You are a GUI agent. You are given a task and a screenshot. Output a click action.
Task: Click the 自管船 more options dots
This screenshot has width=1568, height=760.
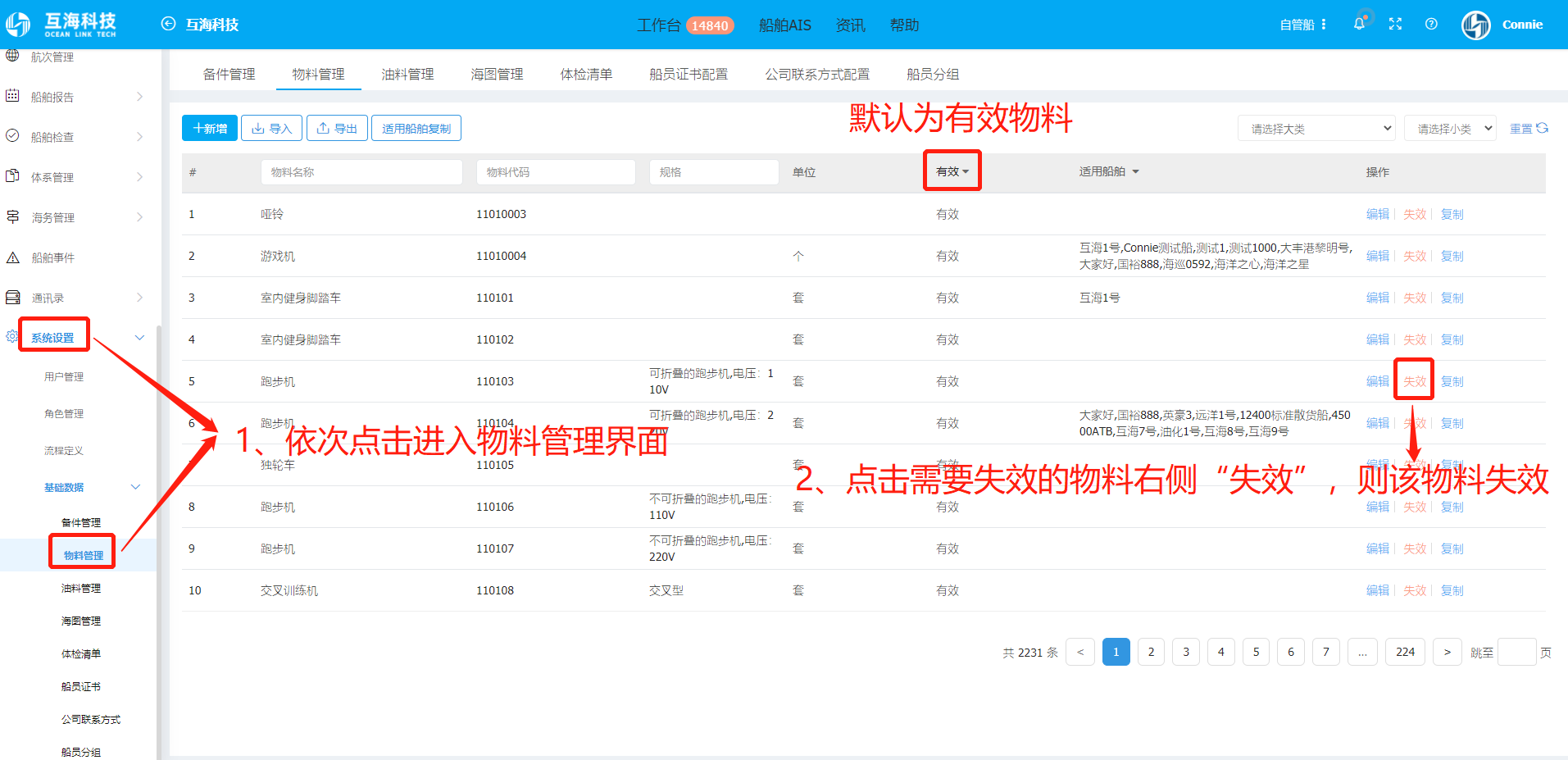click(x=1324, y=25)
